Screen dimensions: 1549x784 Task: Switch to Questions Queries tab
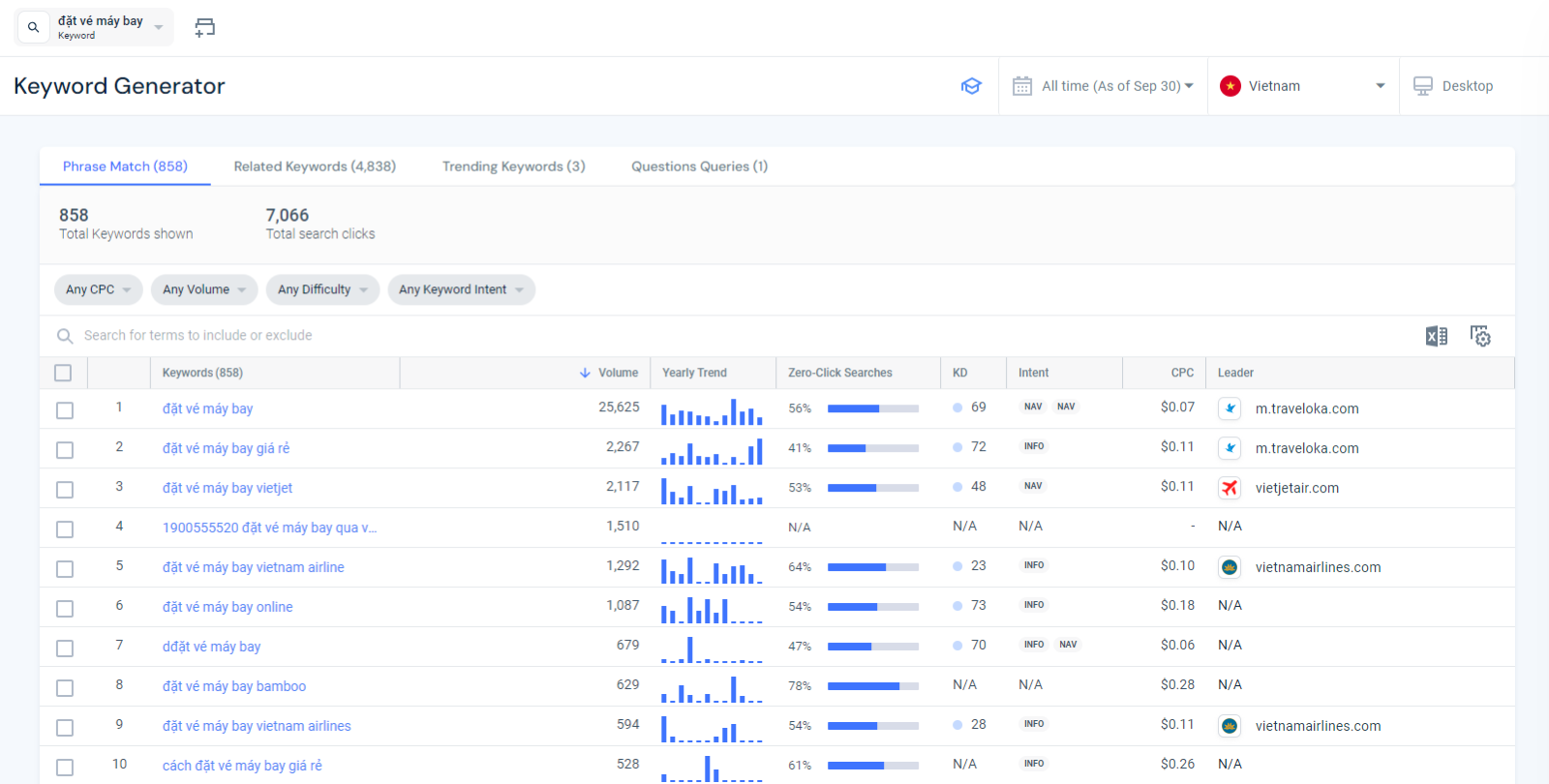700,166
